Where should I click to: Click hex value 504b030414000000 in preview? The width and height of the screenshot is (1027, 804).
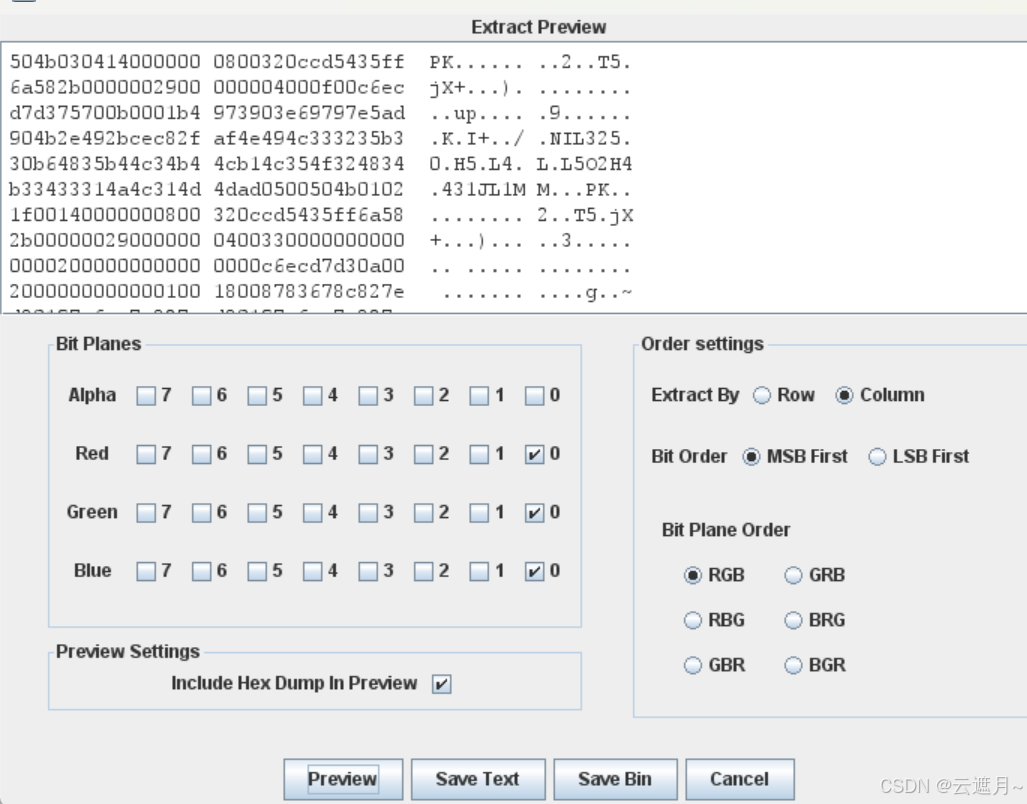pyautogui.click(x=105, y=62)
